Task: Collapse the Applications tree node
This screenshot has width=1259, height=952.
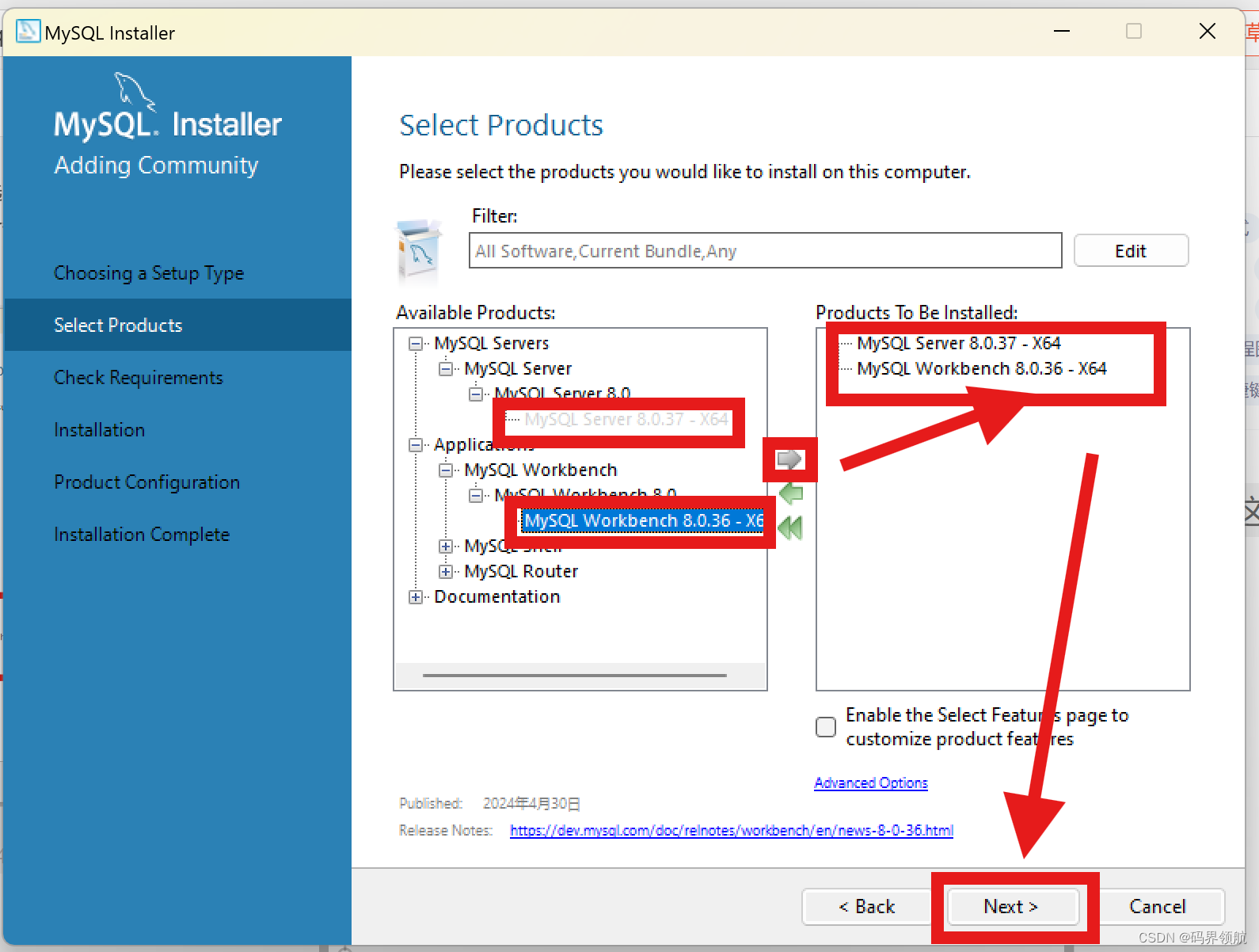Action: pos(416,445)
